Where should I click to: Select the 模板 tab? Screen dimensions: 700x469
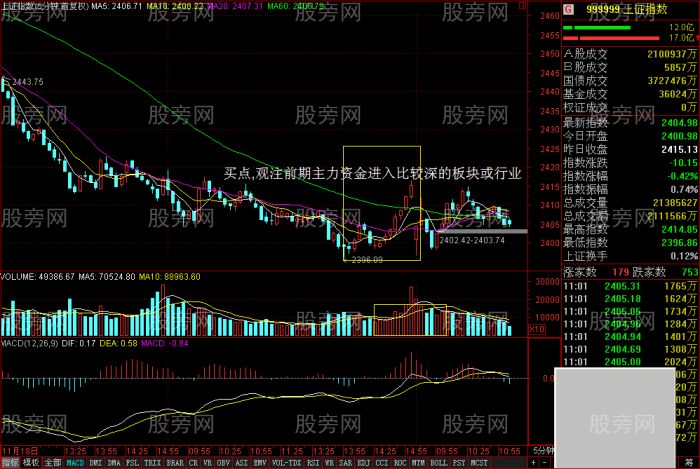[31, 463]
